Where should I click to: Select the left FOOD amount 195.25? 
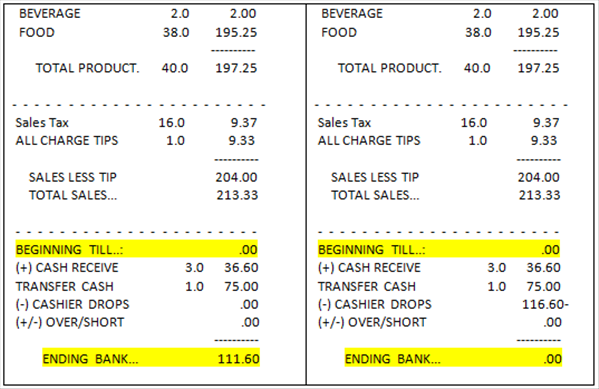point(236,32)
